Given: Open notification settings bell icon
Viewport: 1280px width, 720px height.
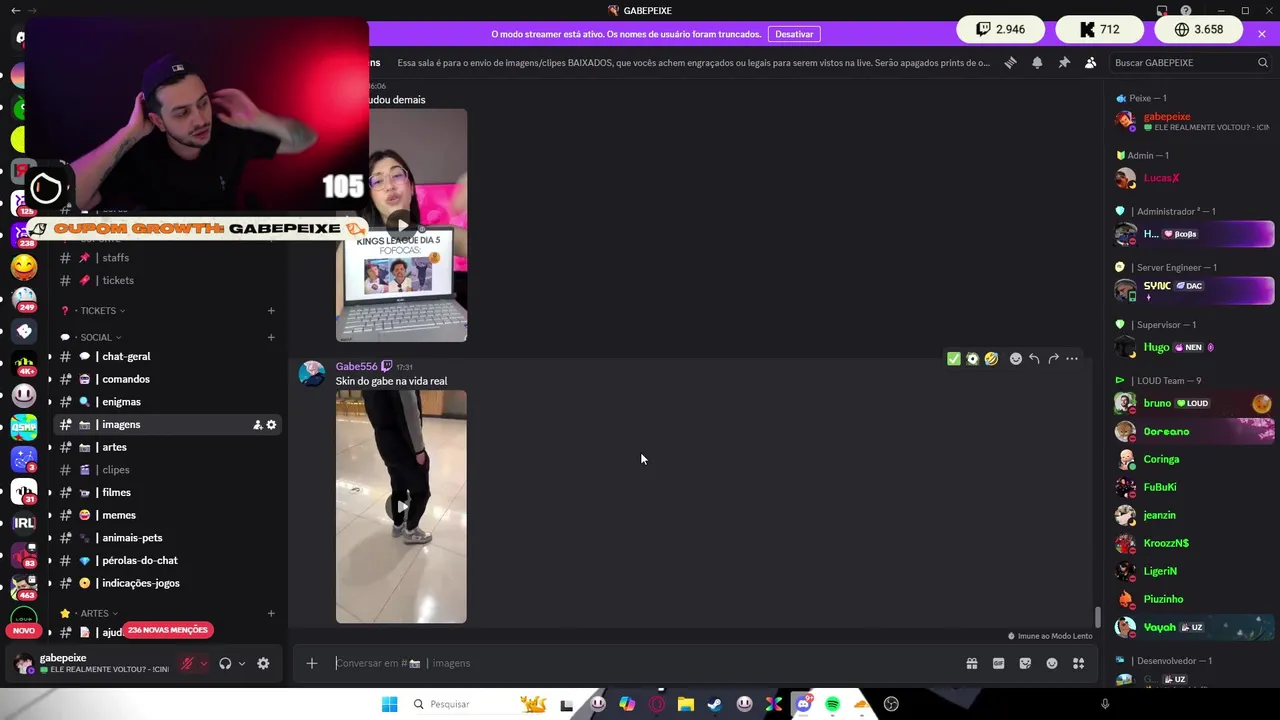Looking at the screenshot, I should (x=1037, y=62).
